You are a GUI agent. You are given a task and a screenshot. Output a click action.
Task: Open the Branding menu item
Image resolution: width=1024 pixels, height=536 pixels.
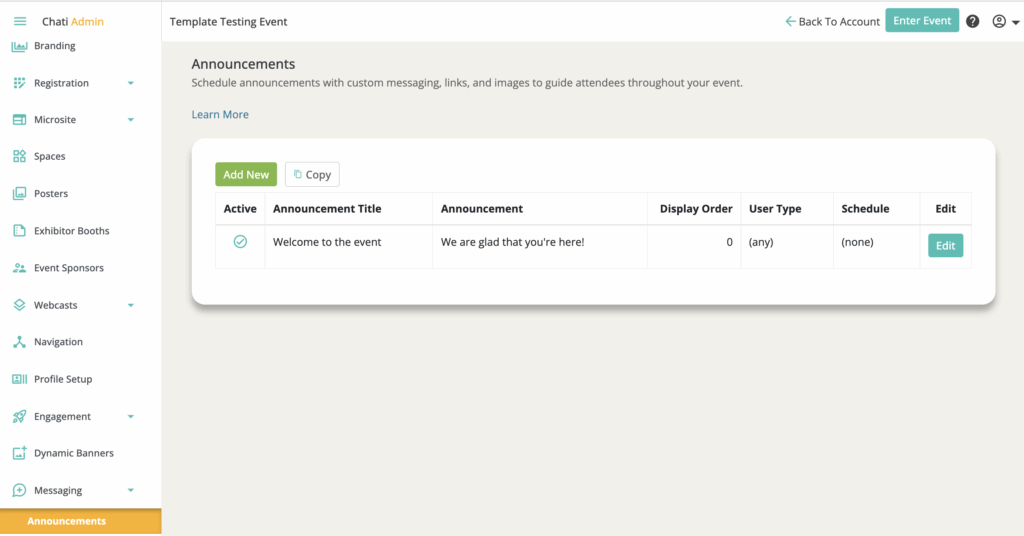(x=54, y=46)
